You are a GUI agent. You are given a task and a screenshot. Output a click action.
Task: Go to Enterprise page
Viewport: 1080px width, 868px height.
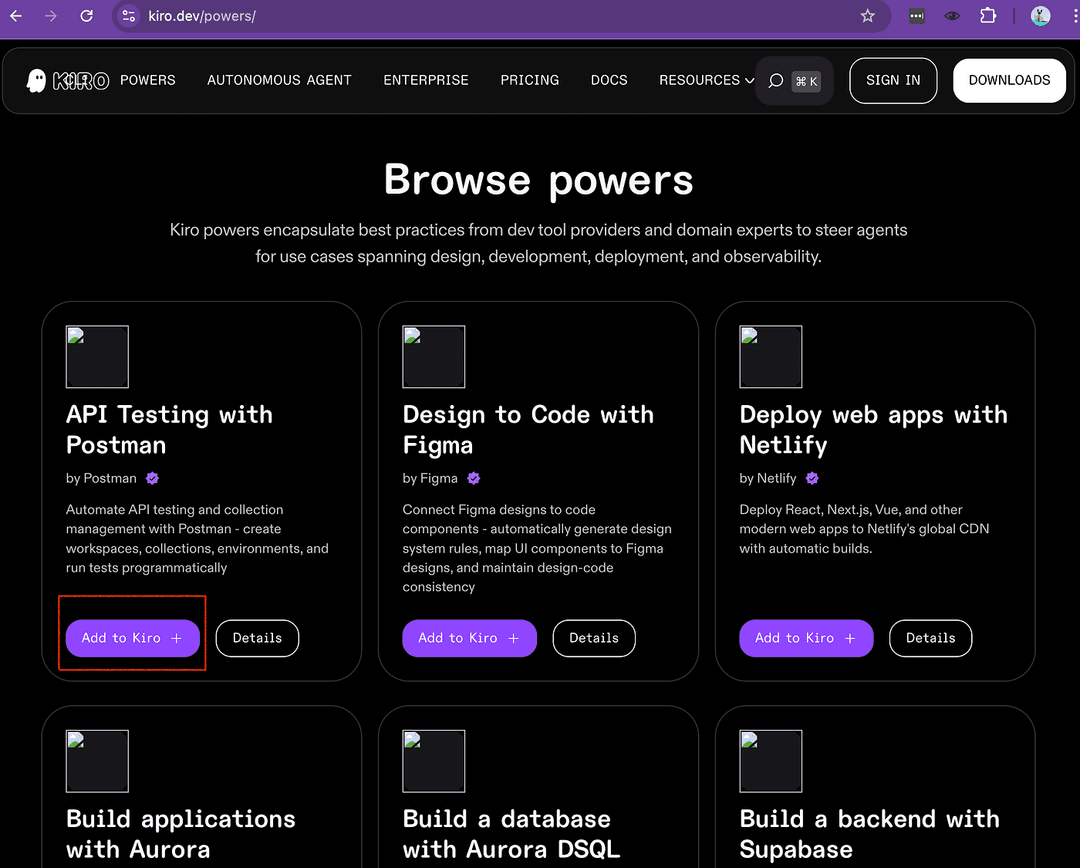point(426,81)
